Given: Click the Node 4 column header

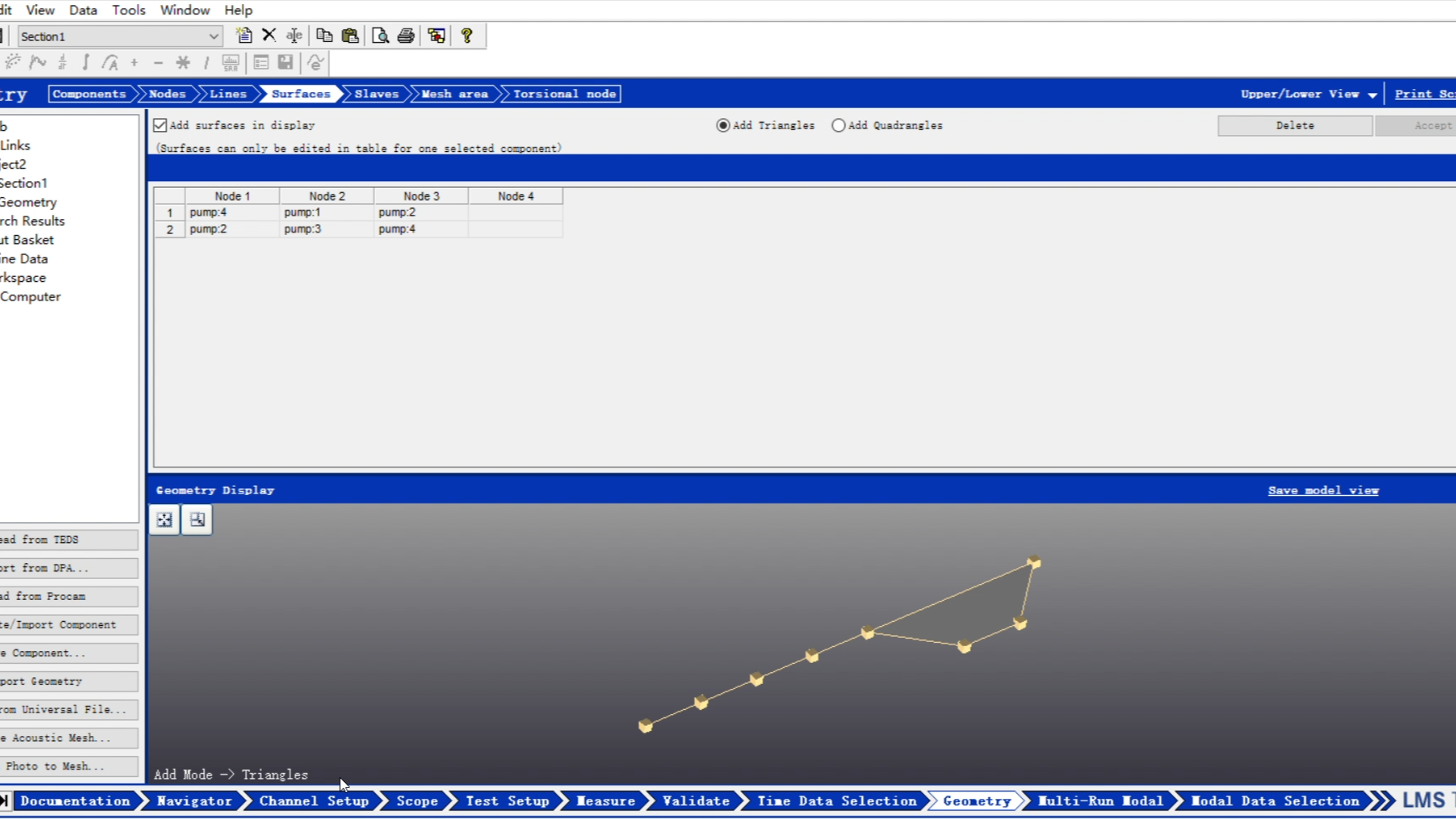Looking at the screenshot, I should coord(515,196).
